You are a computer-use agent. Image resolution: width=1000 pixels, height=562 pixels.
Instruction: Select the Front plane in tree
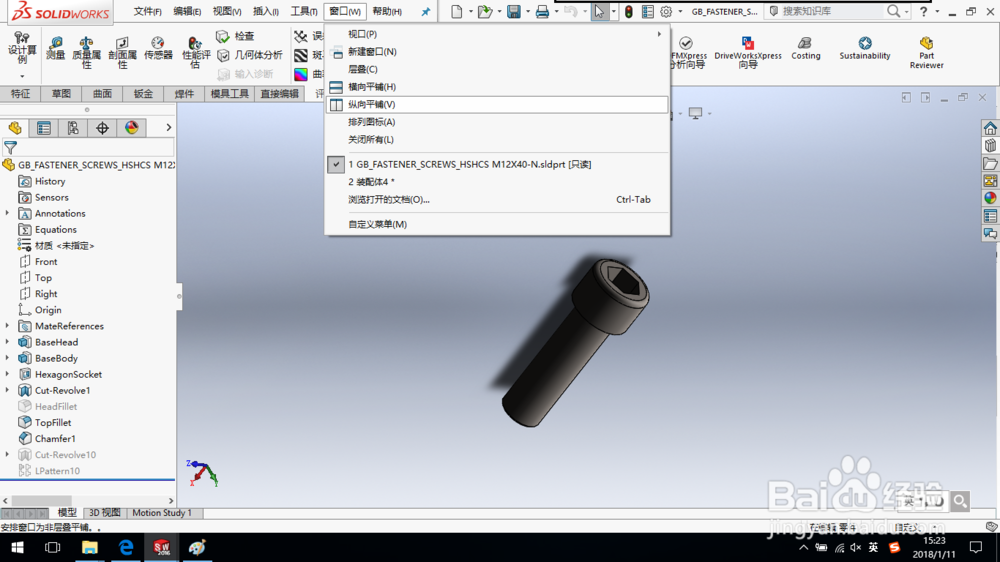46,262
